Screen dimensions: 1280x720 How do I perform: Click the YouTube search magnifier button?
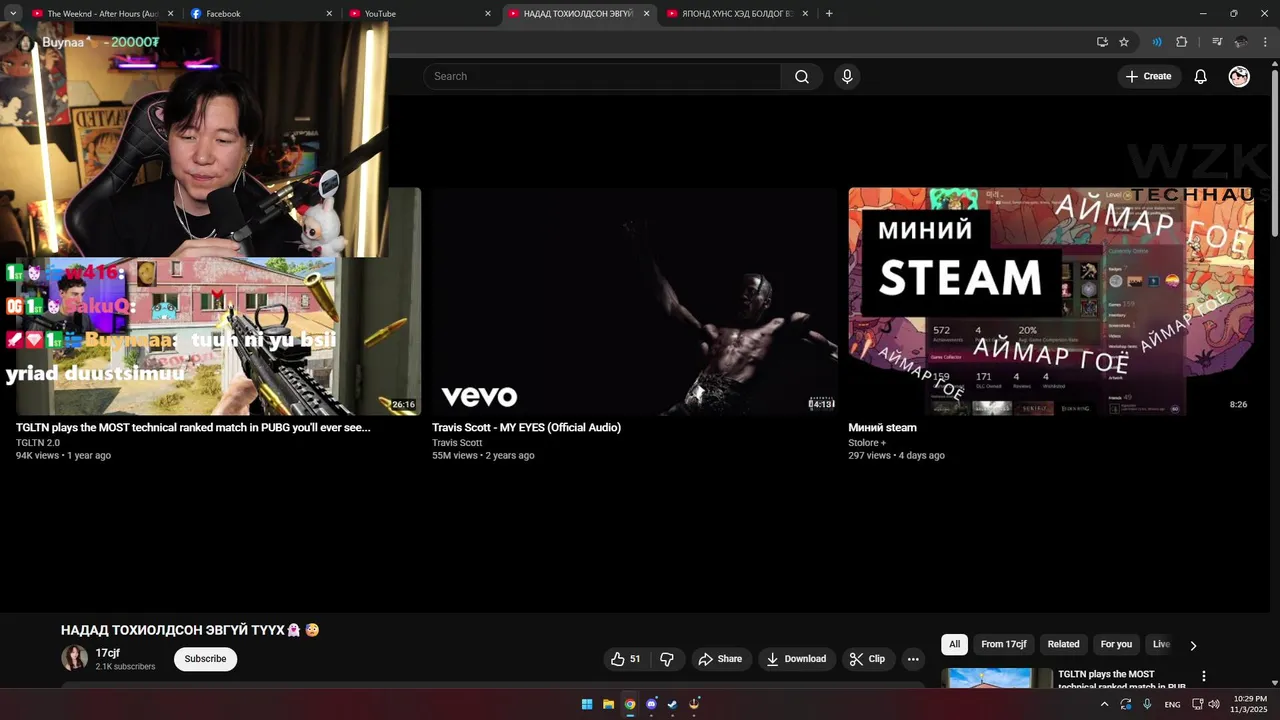(801, 77)
